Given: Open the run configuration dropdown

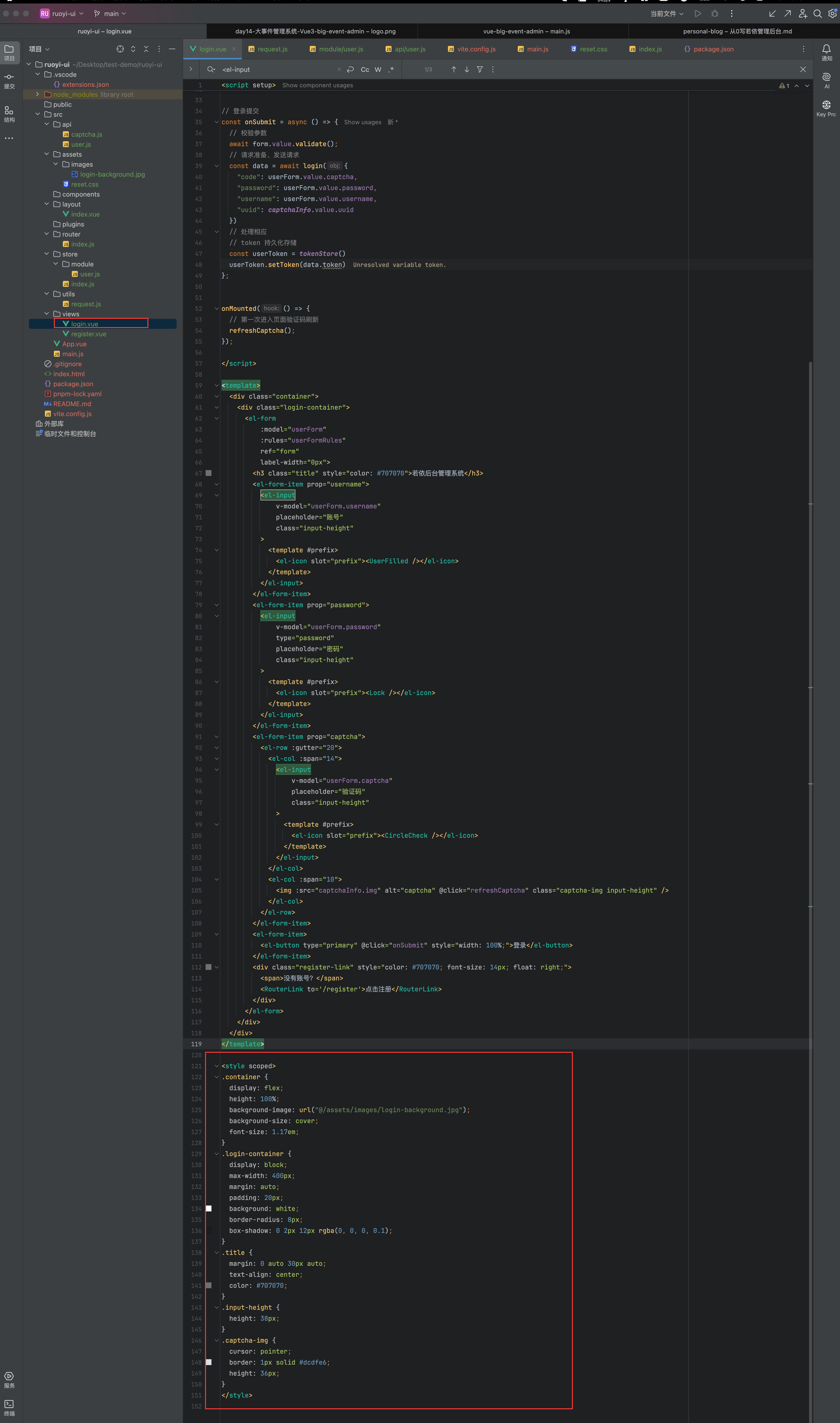Looking at the screenshot, I should (x=667, y=13).
